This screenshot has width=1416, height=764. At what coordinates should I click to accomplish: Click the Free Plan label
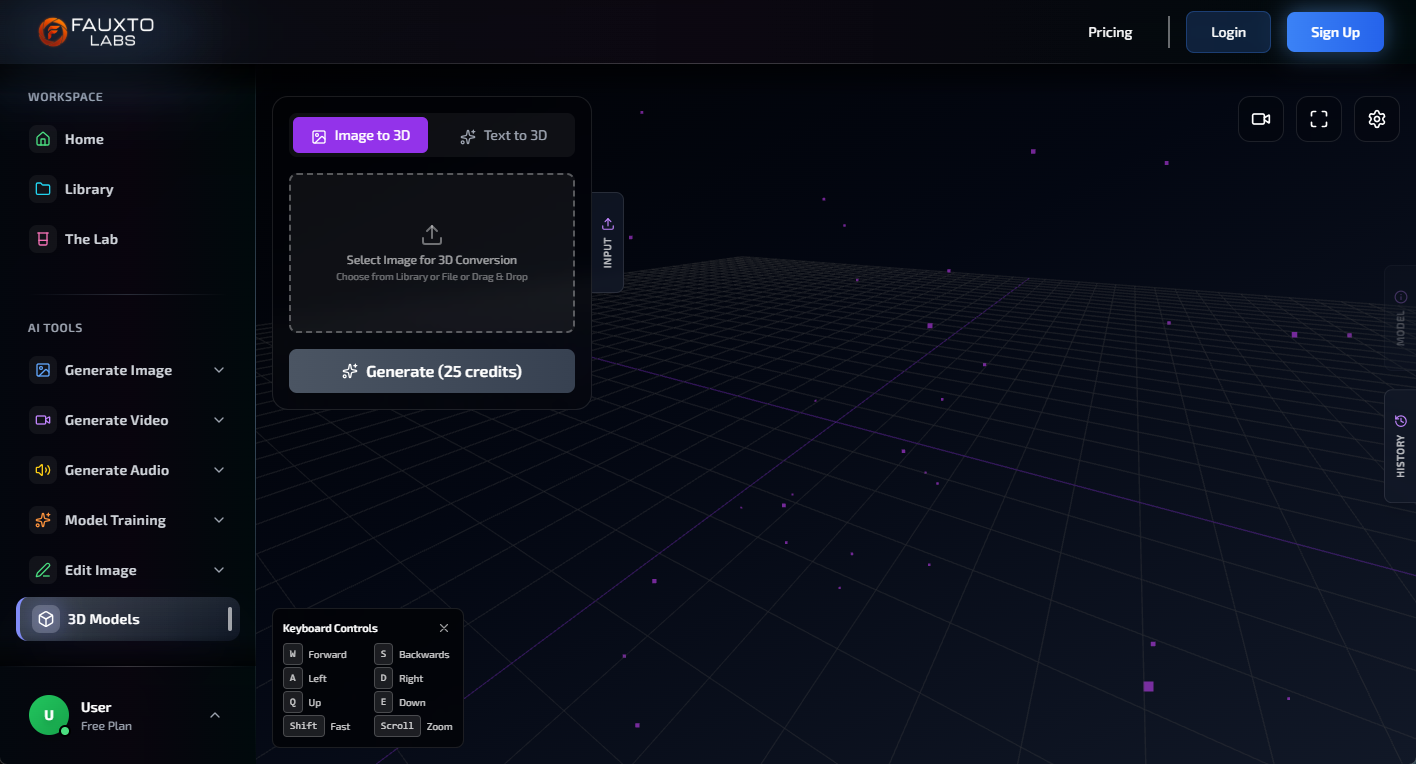tap(106, 726)
